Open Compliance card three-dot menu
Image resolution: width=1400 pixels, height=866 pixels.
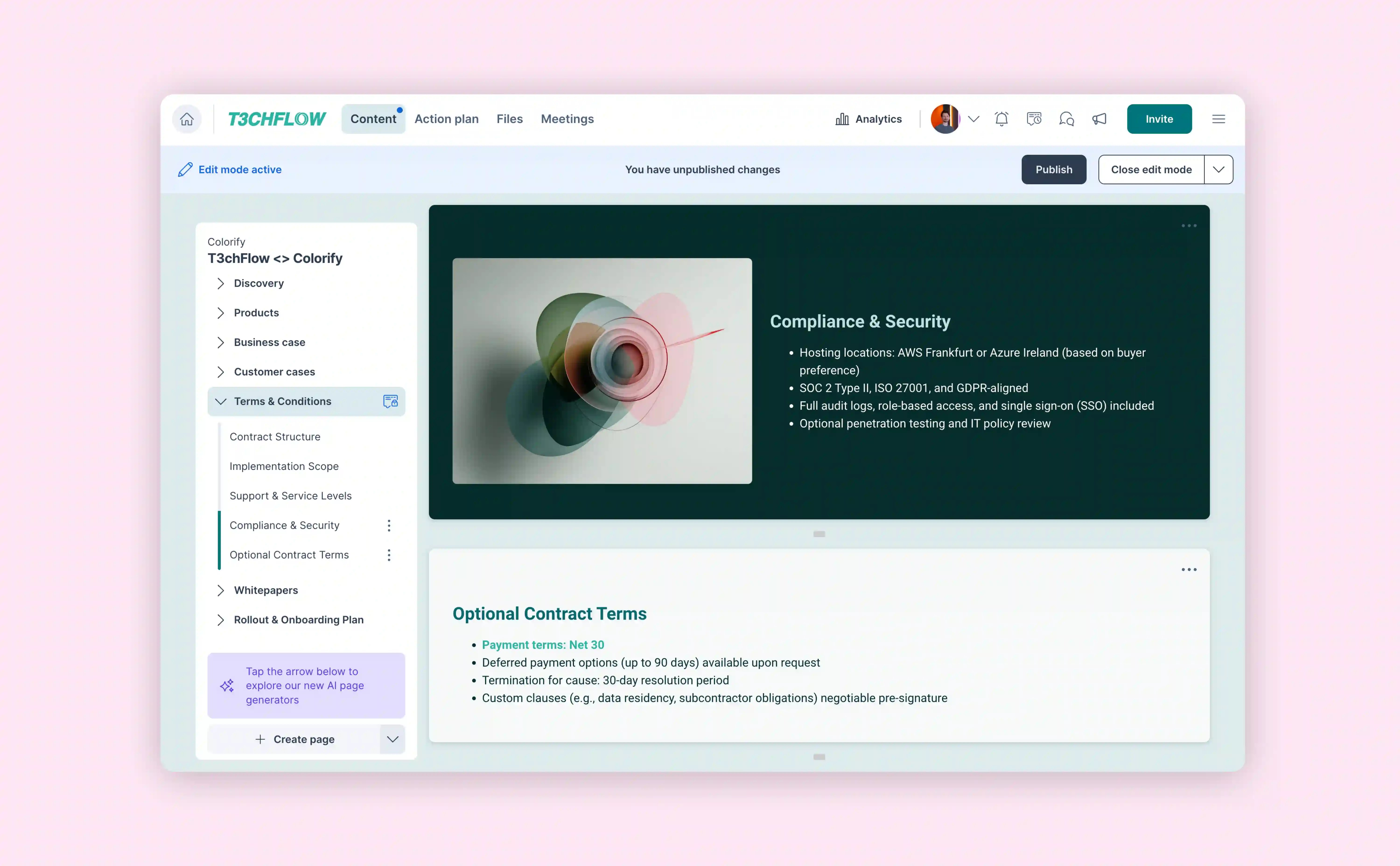(x=1189, y=226)
